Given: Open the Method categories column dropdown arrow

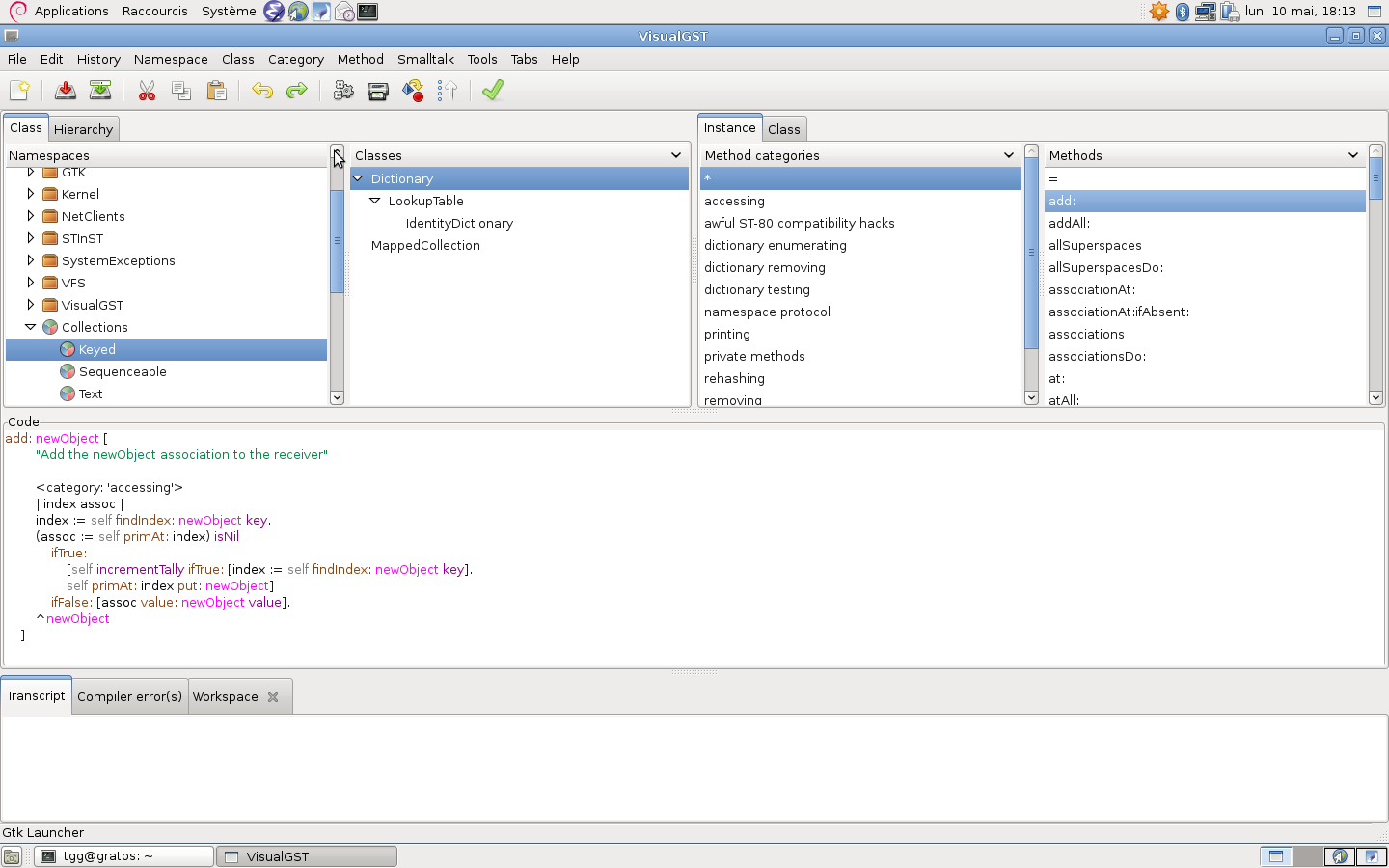Looking at the screenshot, I should [1009, 155].
